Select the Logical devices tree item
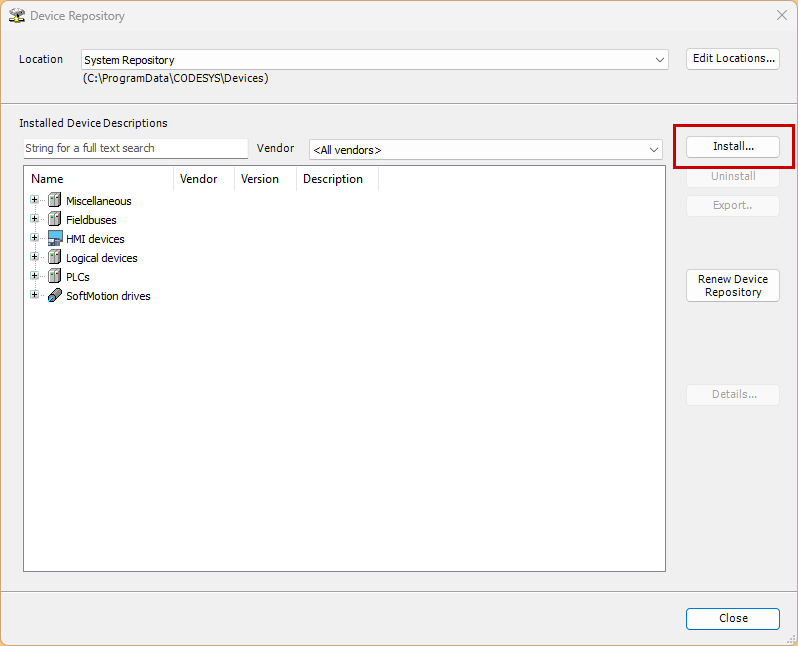This screenshot has height=646, width=798. click(101, 258)
